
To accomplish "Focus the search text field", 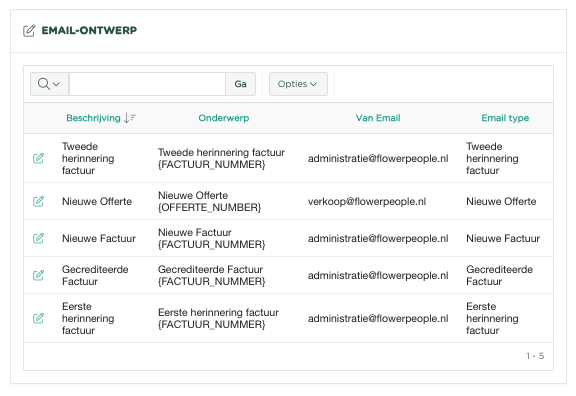I will 147,84.
